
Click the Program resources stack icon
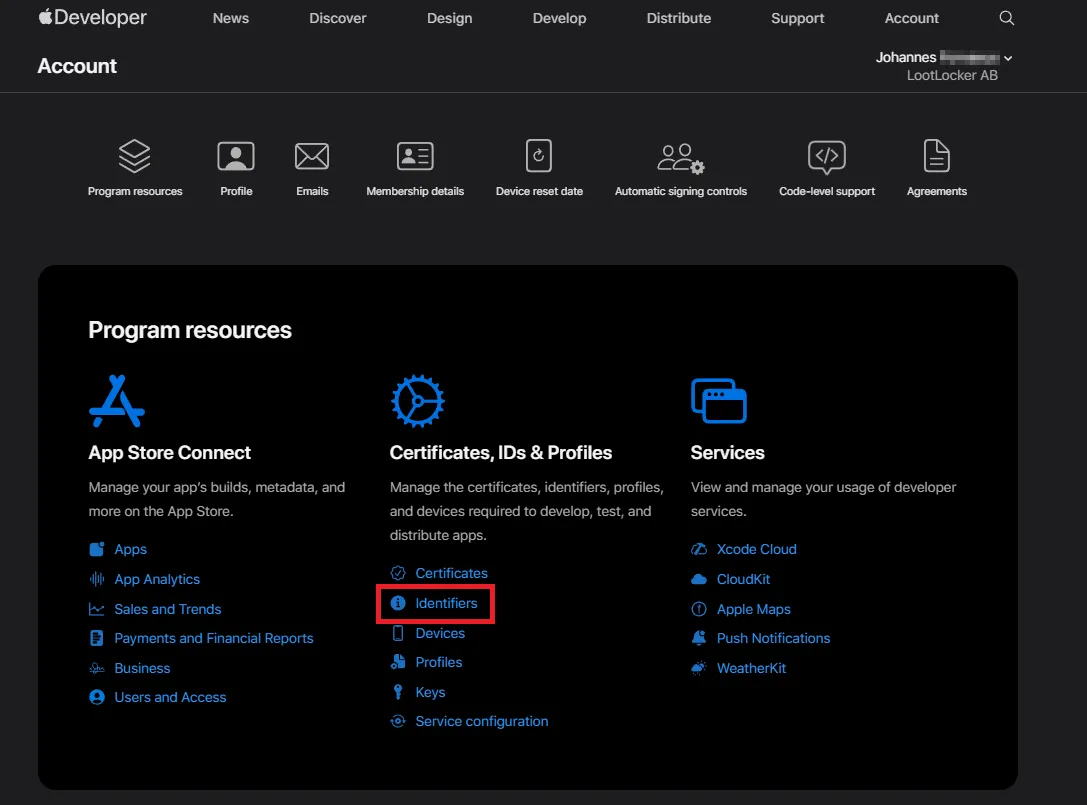[134, 156]
